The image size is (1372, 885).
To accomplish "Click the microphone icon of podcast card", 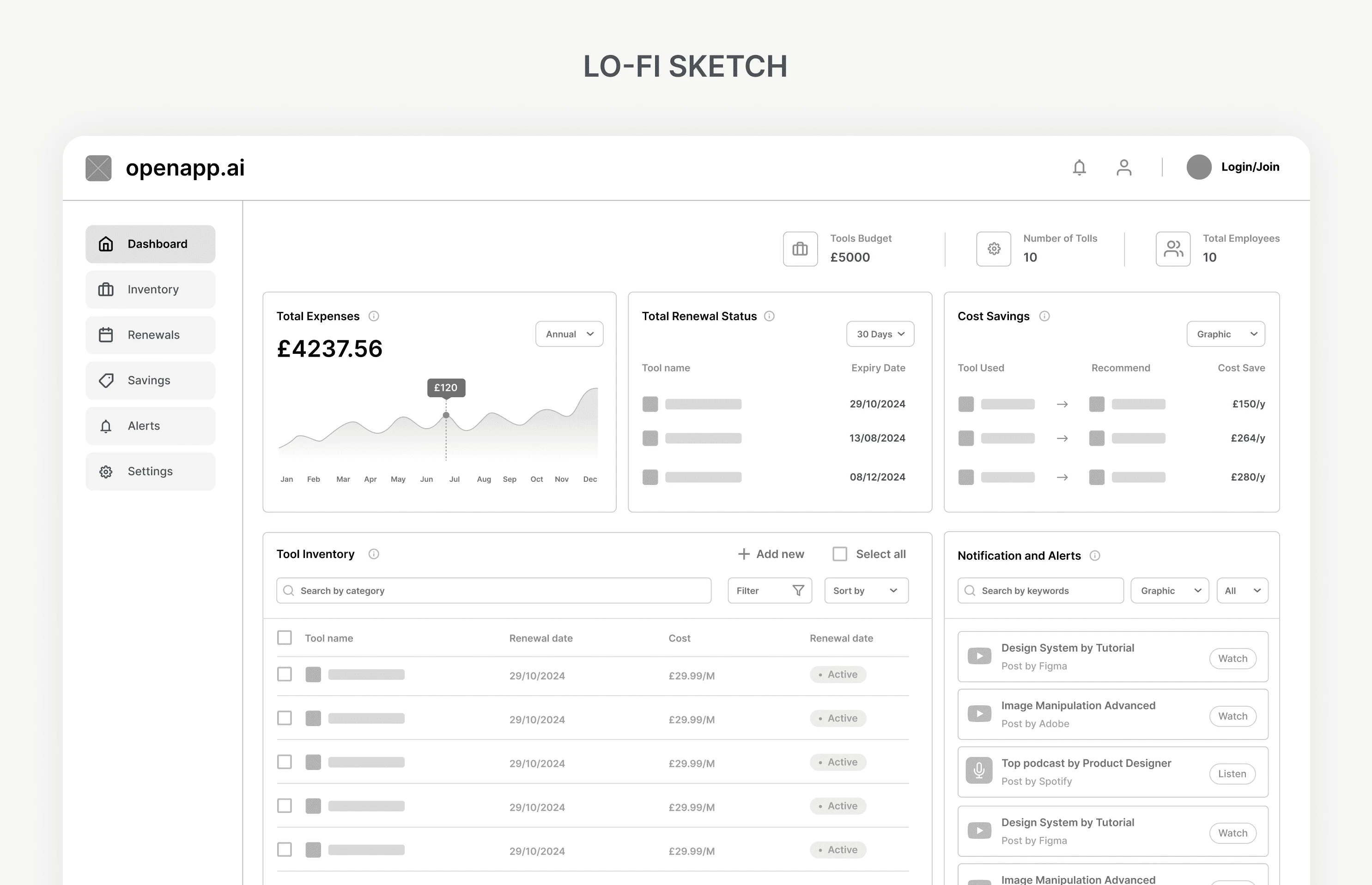I will pos(979,770).
